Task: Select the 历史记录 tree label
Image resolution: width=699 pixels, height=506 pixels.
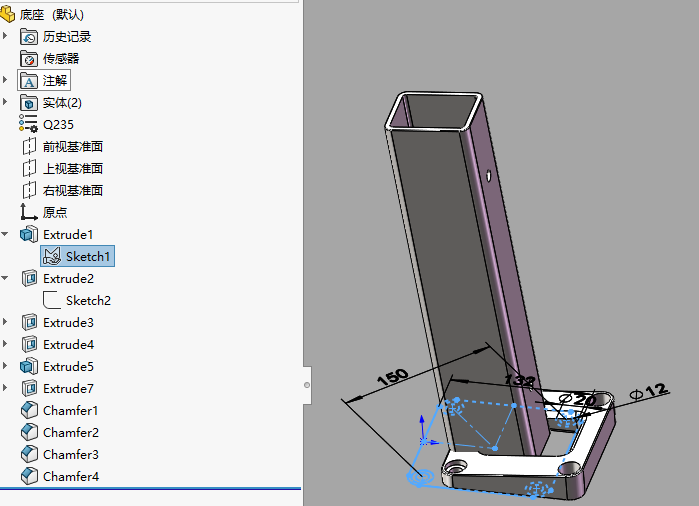Action: 67,37
